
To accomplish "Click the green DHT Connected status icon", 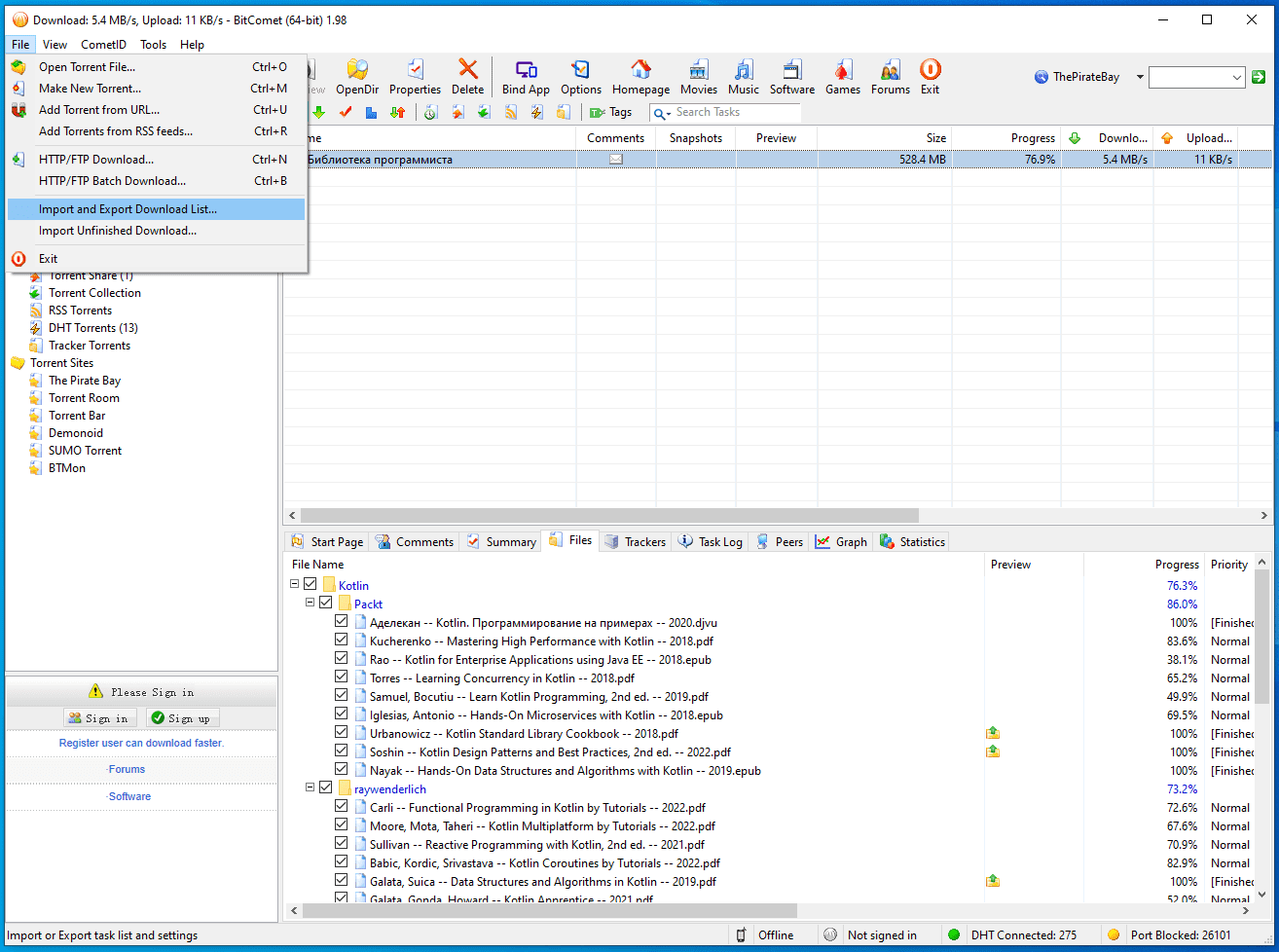I will click(954, 935).
